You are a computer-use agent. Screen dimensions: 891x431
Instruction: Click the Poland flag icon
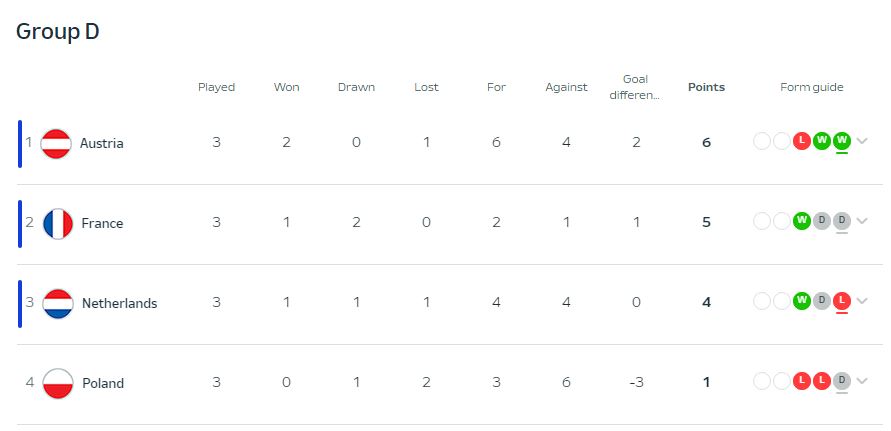pyautogui.click(x=58, y=384)
